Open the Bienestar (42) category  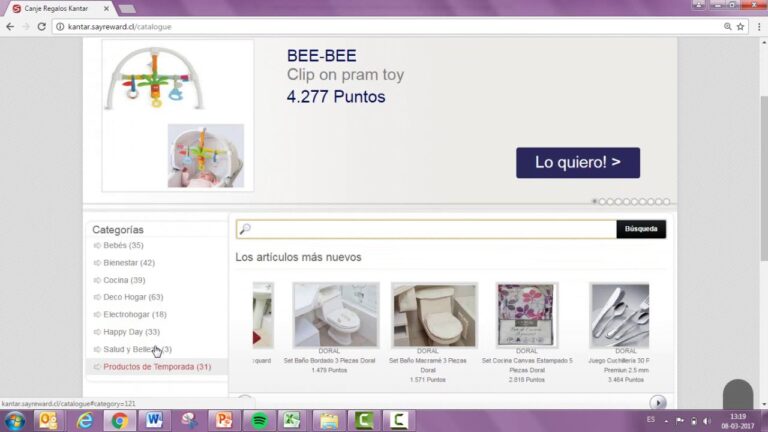coord(129,263)
